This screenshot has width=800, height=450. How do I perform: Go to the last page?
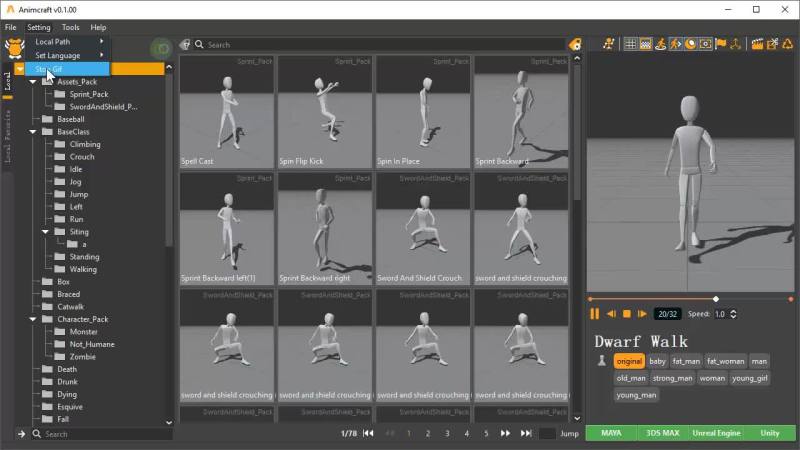pyautogui.click(x=526, y=433)
